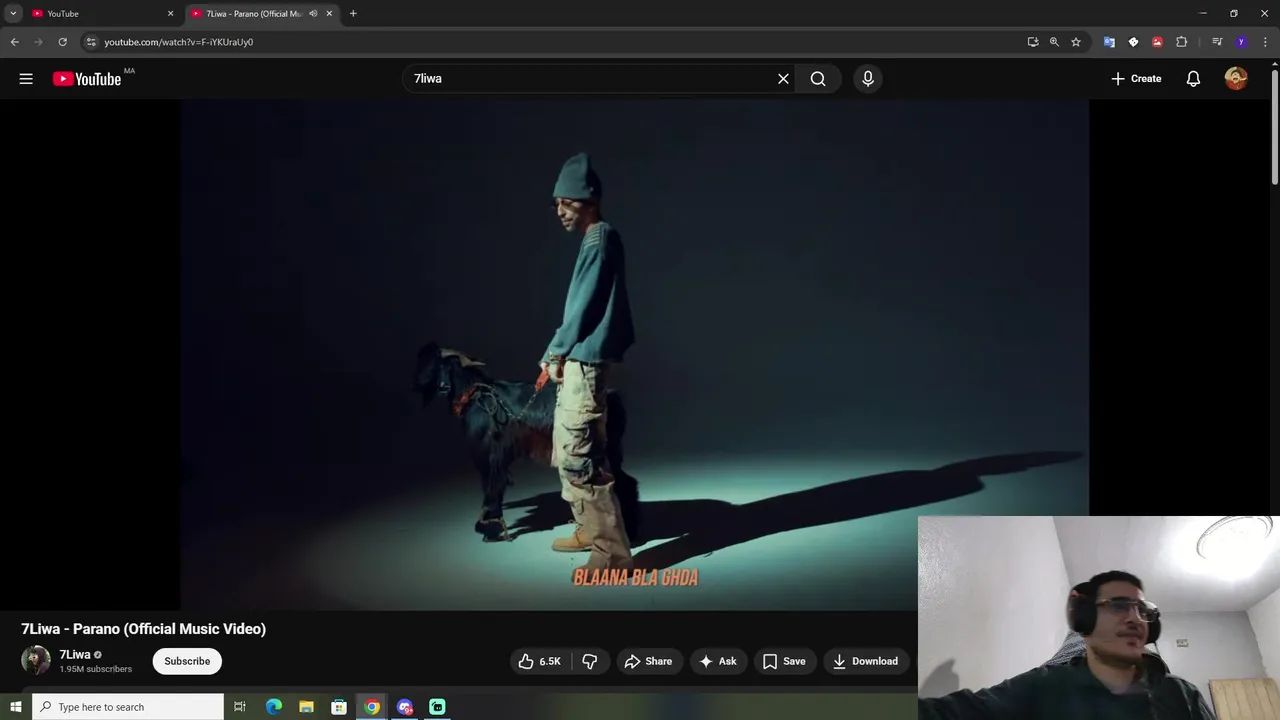Image resolution: width=1280 pixels, height=720 pixels.
Task: Share the Parano video
Action: tap(648, 661)
